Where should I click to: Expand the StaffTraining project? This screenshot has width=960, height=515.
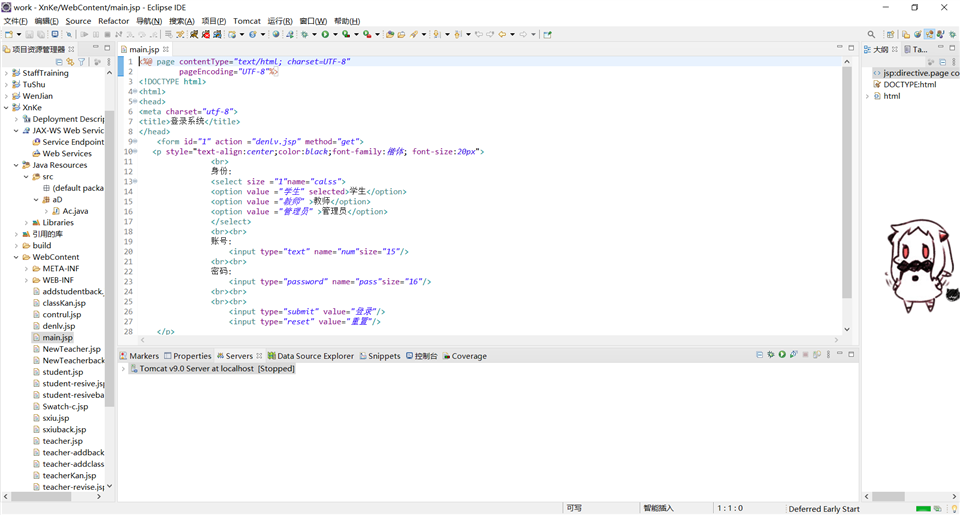(x=6, y=73)
